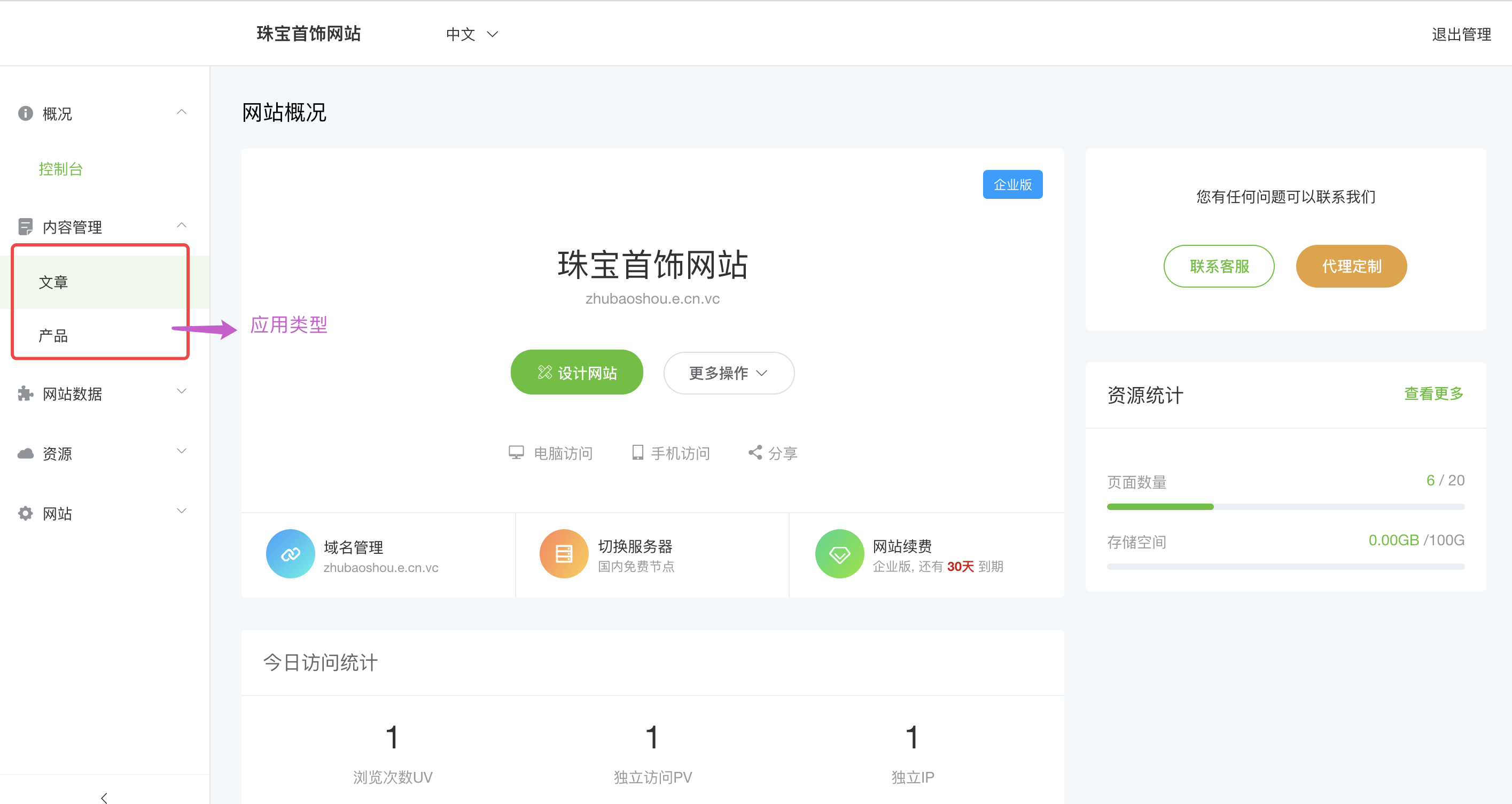Select 网站数据 menu label

(x=72, y=394)
